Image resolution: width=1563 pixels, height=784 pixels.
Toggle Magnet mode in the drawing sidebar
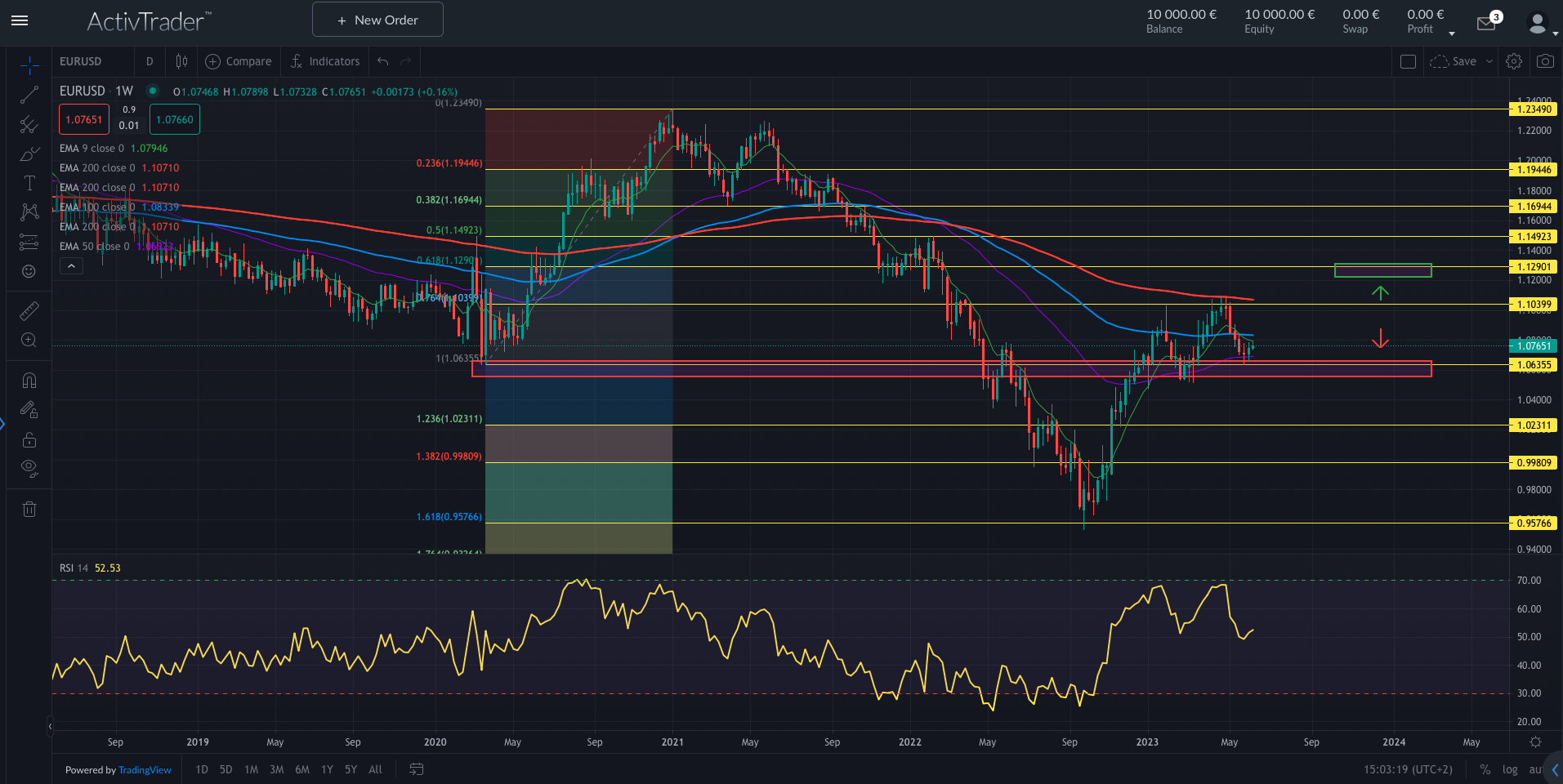coord(29,380)
